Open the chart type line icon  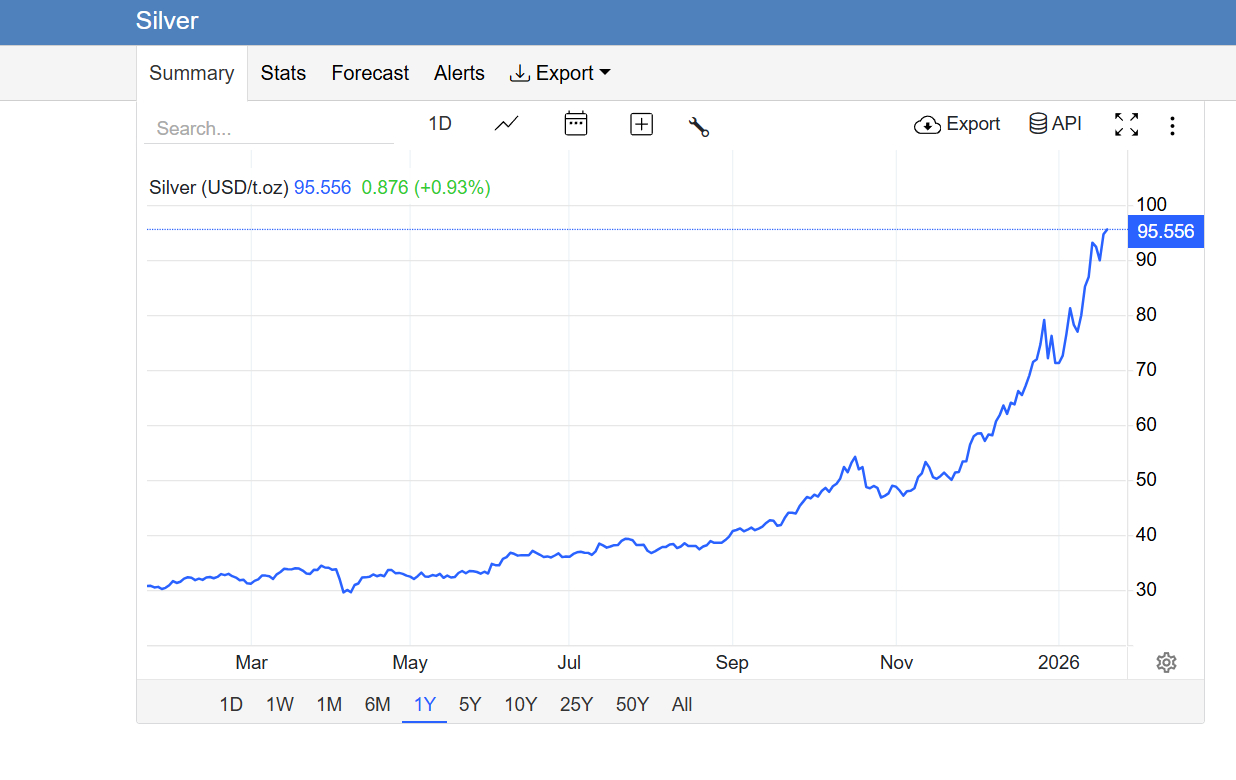[507, 124]
